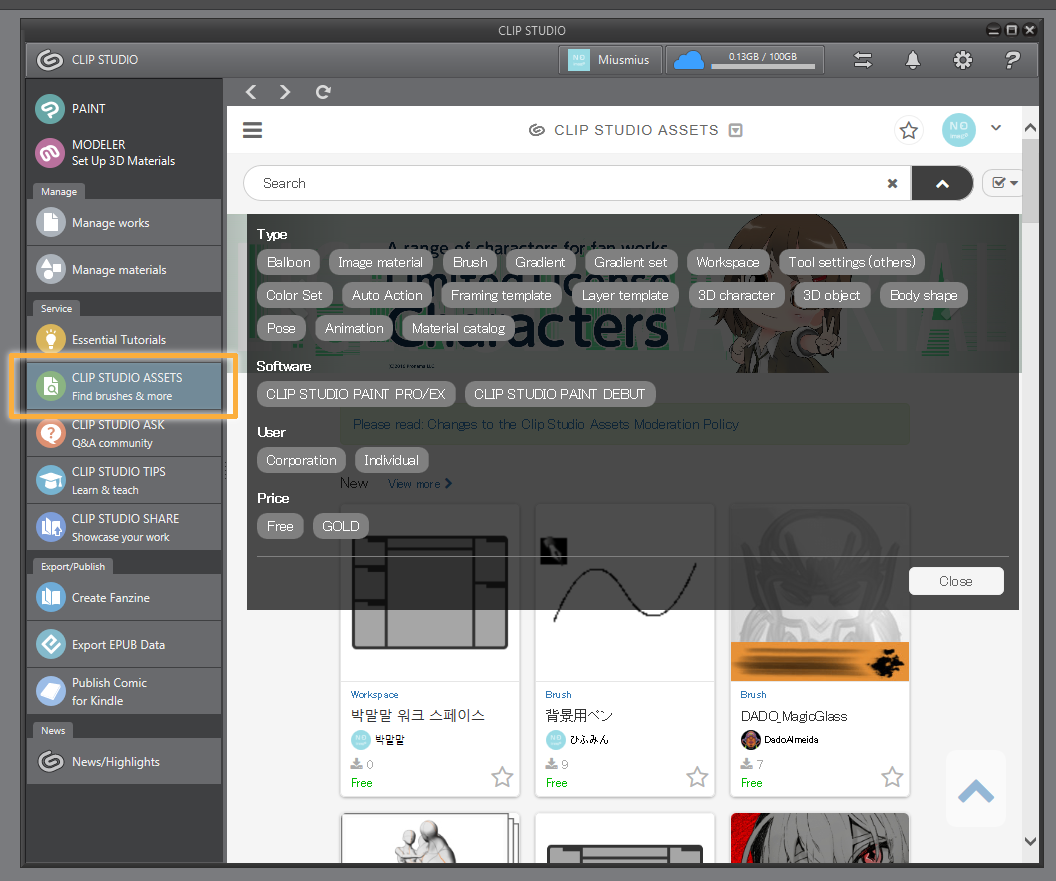Open CLIP STUDIO TIPS Learn & teach

pos(124,480)
